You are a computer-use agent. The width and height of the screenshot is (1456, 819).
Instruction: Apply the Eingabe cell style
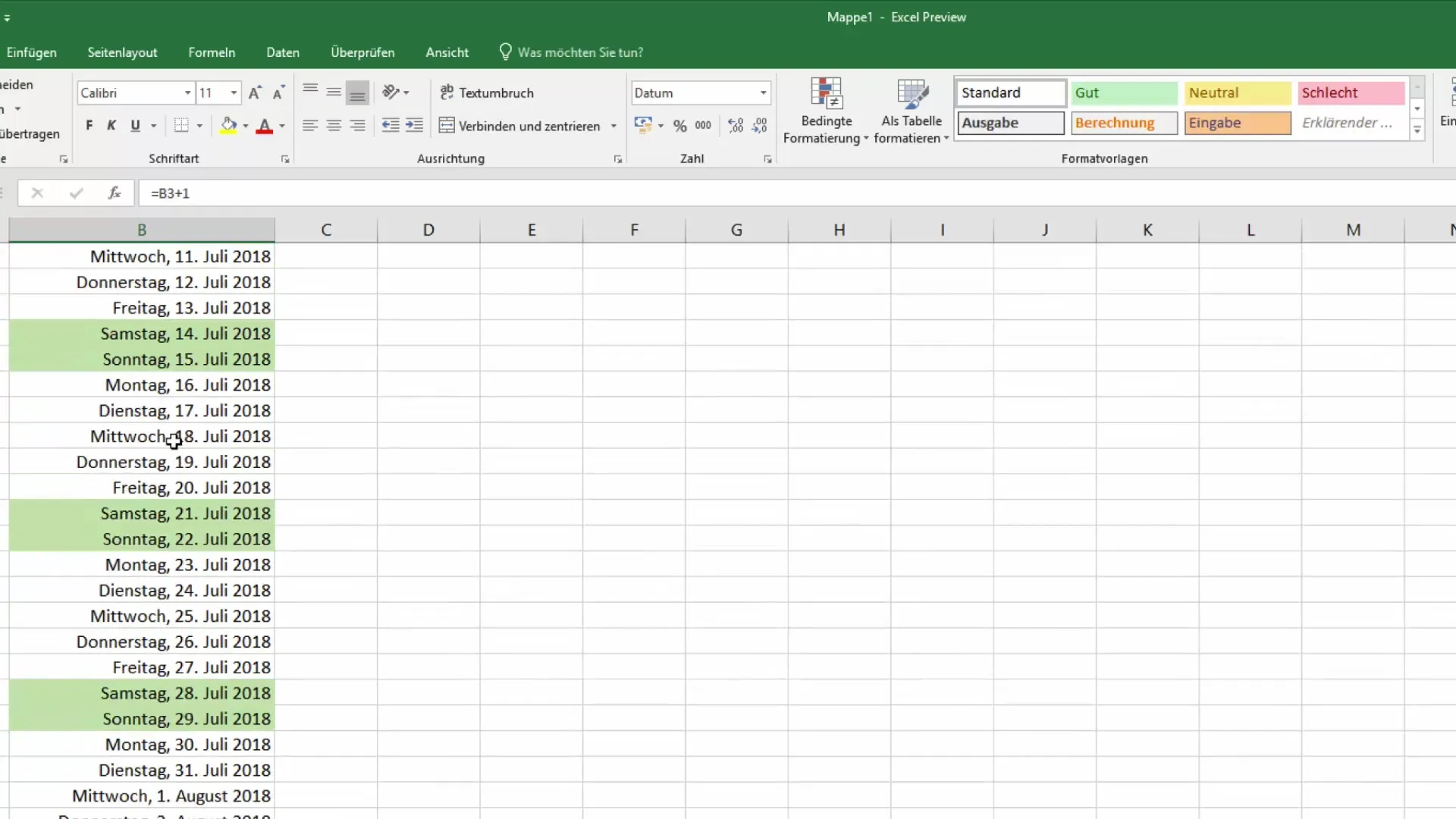(x=1238, y=123)
